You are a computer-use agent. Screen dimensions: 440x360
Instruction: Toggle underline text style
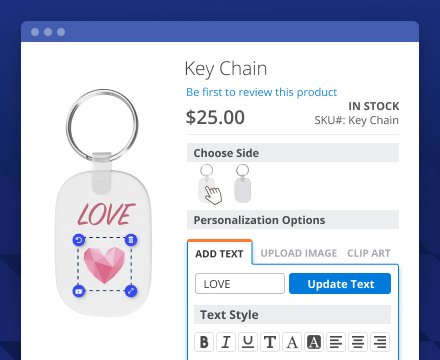point(248,342)
